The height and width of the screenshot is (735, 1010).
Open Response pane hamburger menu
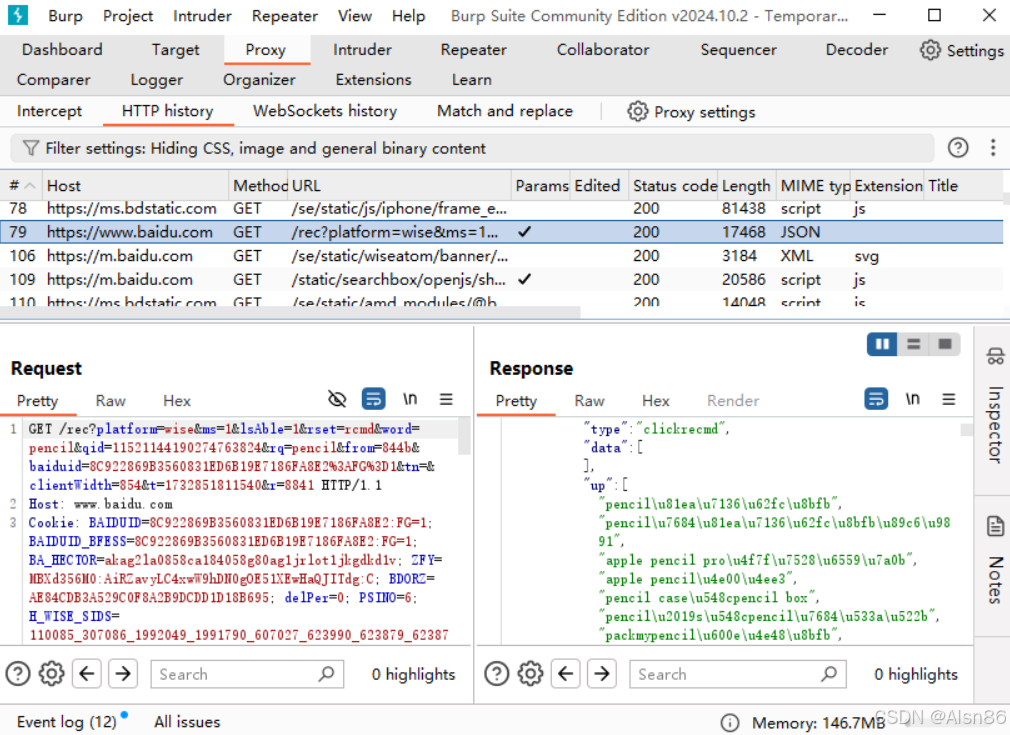click(949, 399)
